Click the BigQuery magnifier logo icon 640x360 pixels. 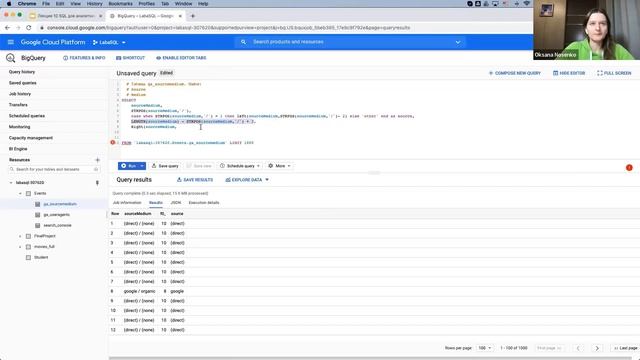(x=11, y=58)
